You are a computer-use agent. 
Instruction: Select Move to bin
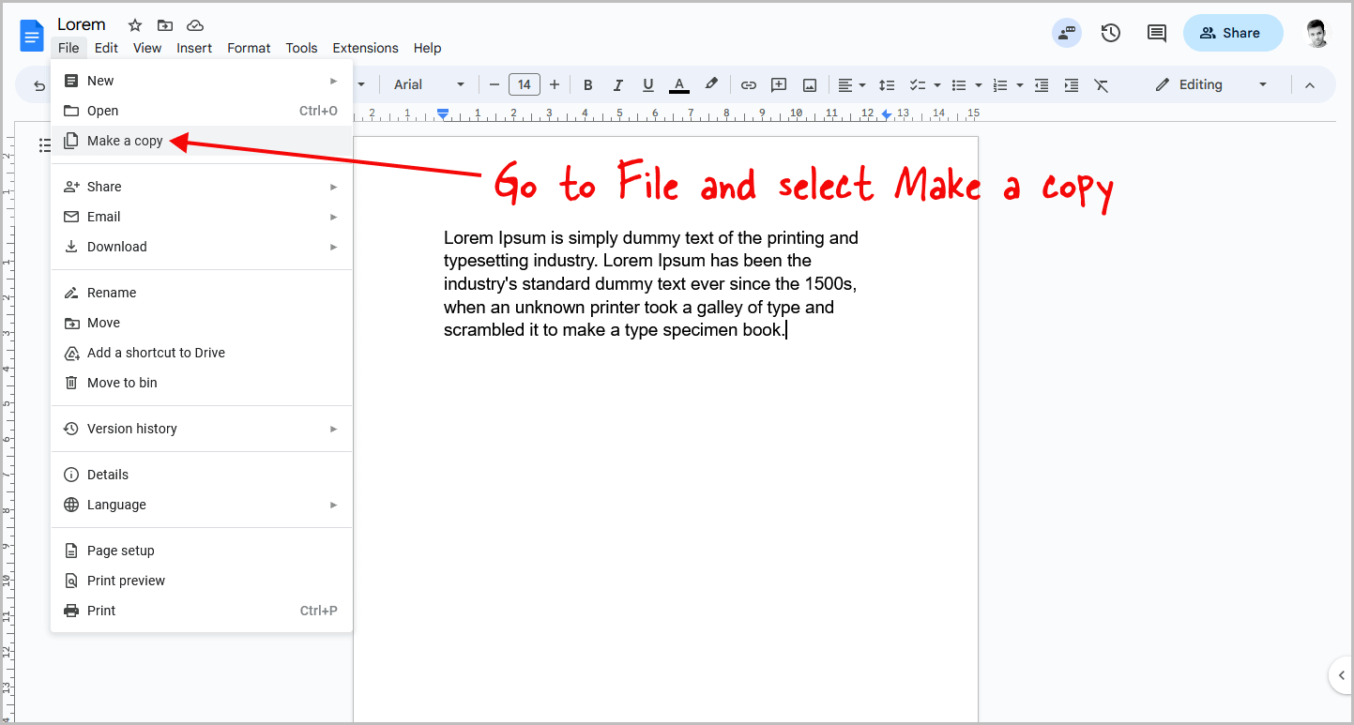tap(201, 383)
